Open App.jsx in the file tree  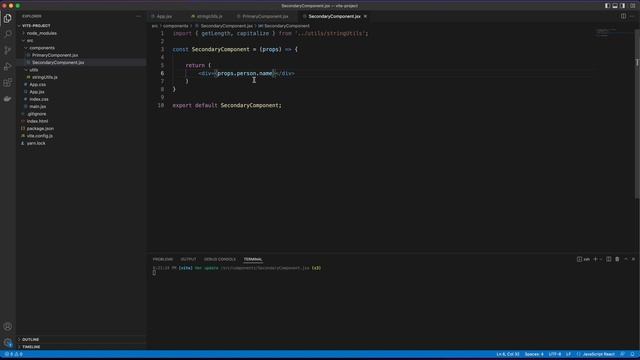click(37, 92)
